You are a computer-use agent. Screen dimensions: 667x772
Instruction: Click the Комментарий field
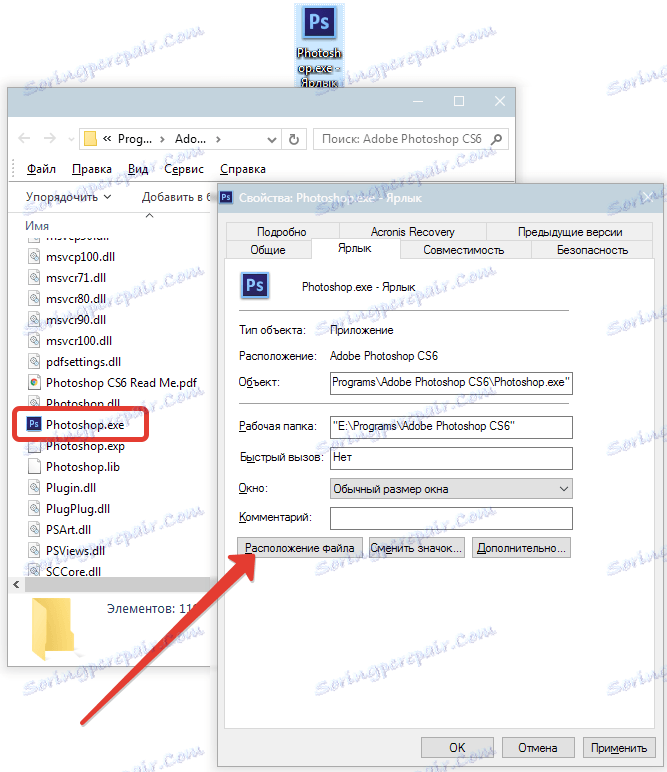click(x=451, y=518)
